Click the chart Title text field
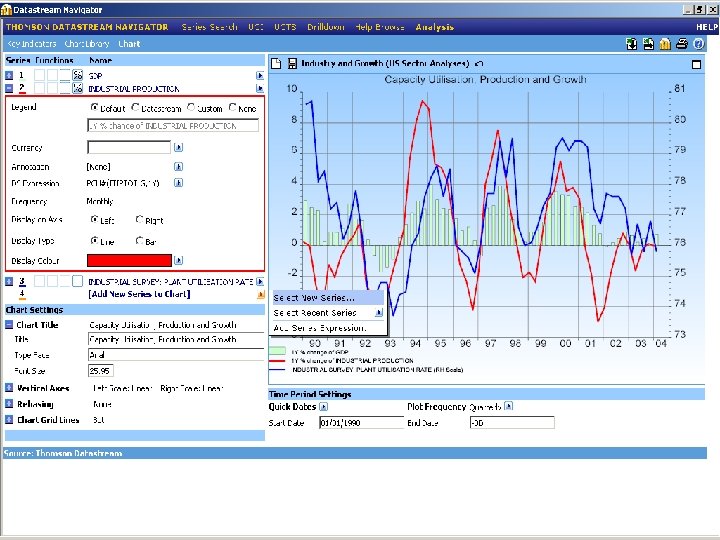Screen dimensions: 720x540 pyautogui.click(x=176, y=339)
